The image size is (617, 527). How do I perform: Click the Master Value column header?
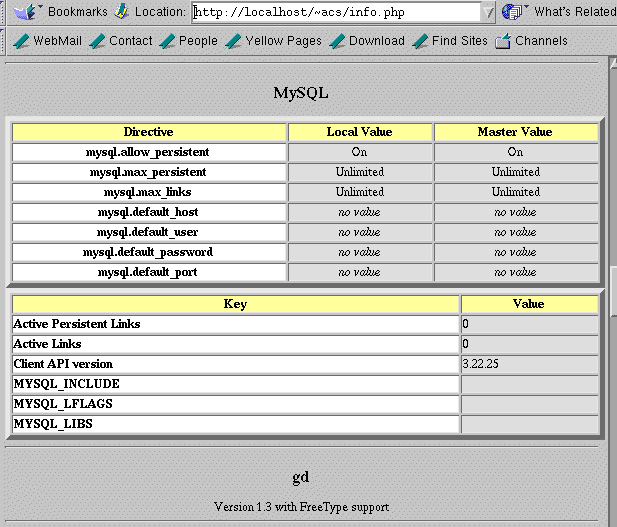pos(515,132)
